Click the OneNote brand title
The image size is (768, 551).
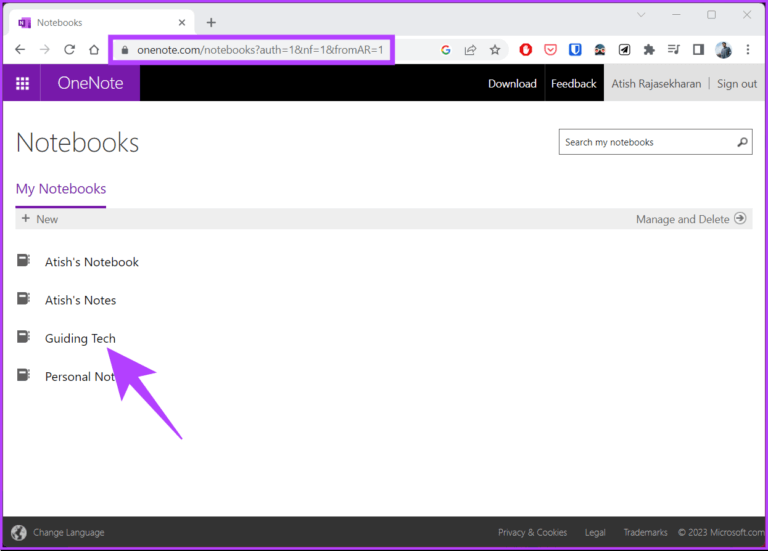click(90, 83)
